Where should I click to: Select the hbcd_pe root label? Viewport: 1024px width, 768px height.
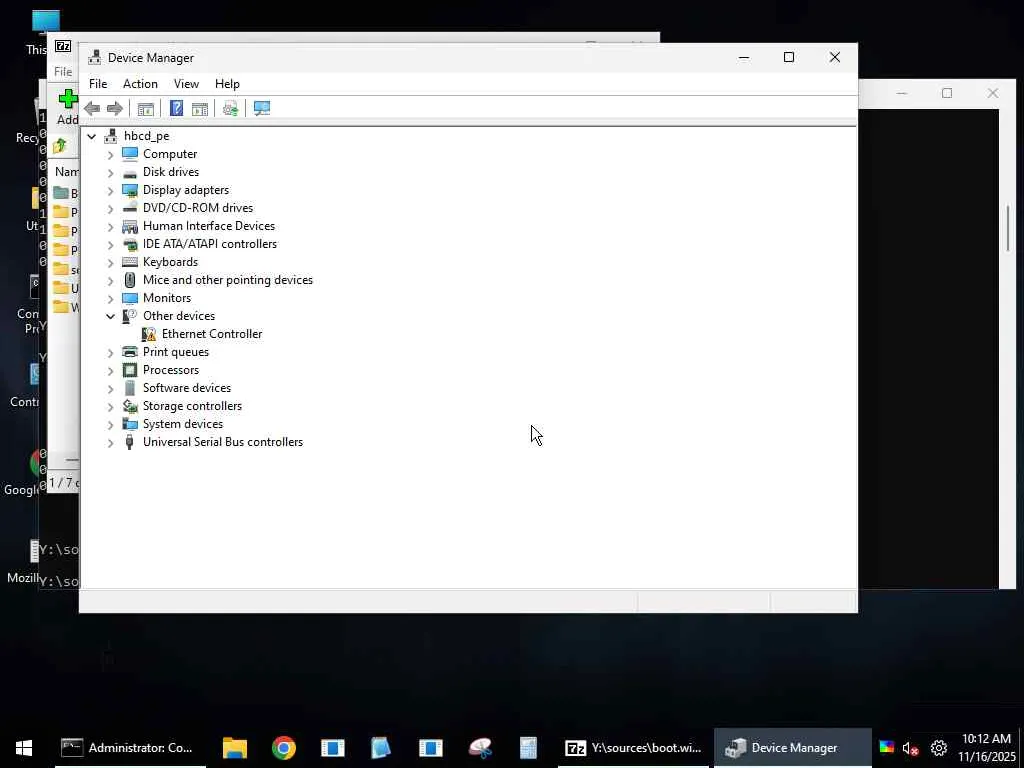(147, 136)
